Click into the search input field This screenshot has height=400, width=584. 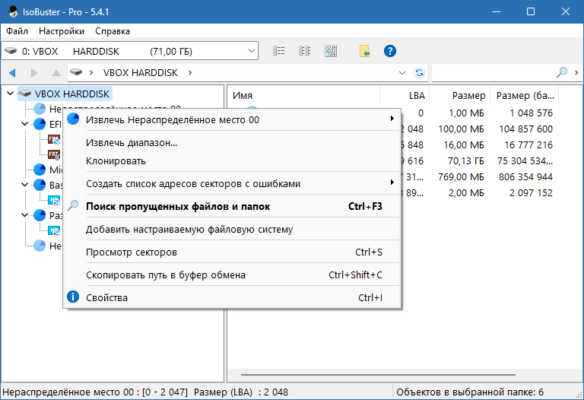click(493, 73)
